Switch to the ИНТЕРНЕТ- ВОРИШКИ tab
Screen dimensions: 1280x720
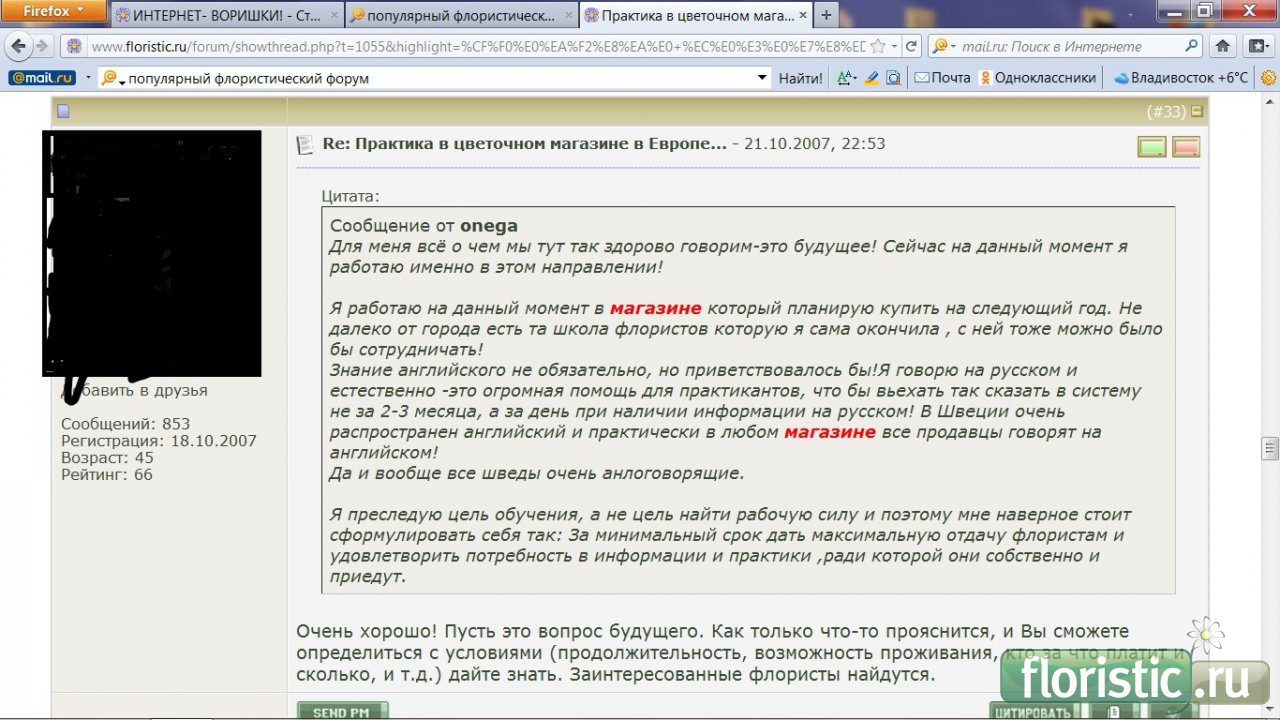coord(225,16)
